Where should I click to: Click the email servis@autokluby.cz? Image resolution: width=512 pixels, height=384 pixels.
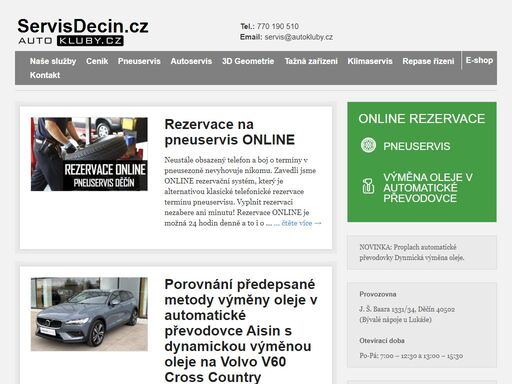pyautogui.click(x=299, y=37)
